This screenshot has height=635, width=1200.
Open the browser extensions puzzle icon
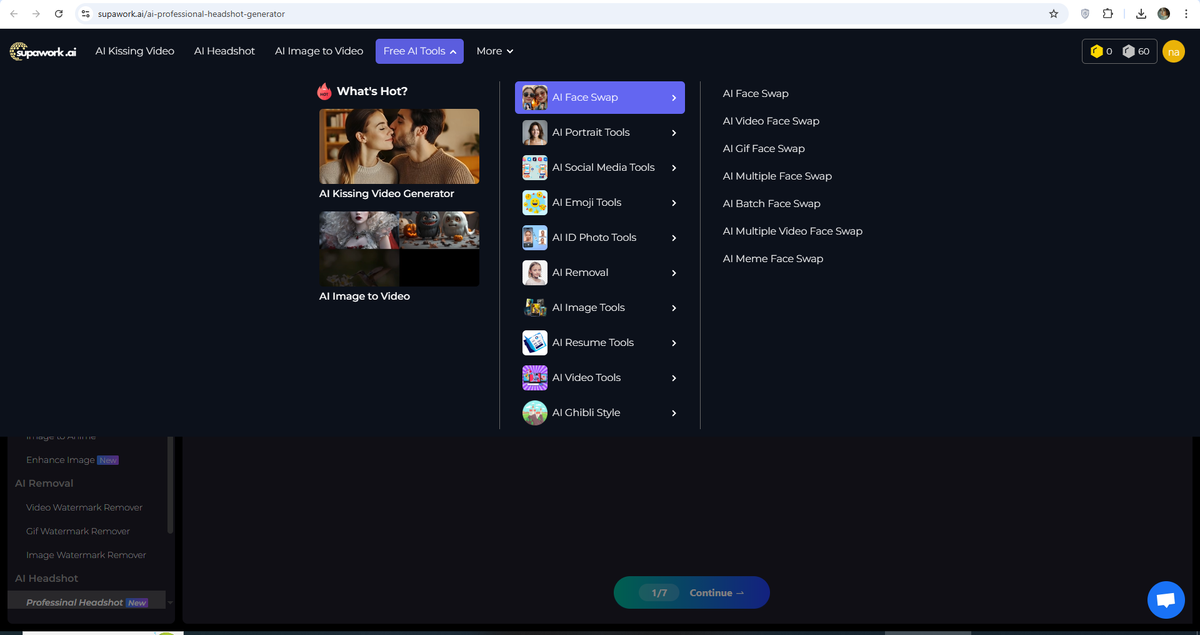coord(1108,14)
